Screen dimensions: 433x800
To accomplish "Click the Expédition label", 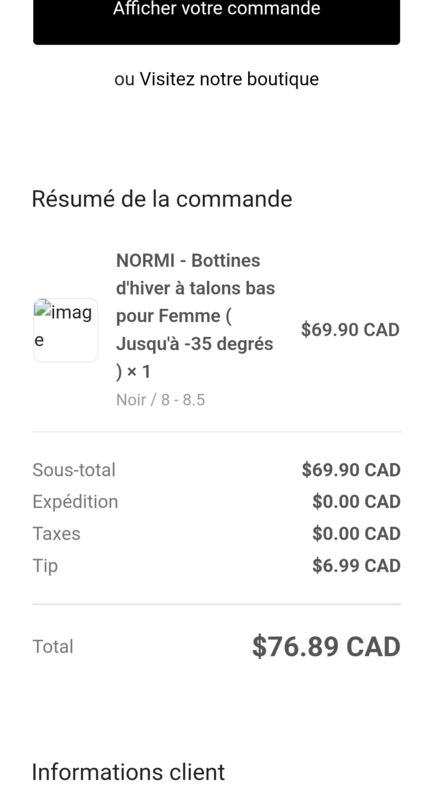I will 75,502.
